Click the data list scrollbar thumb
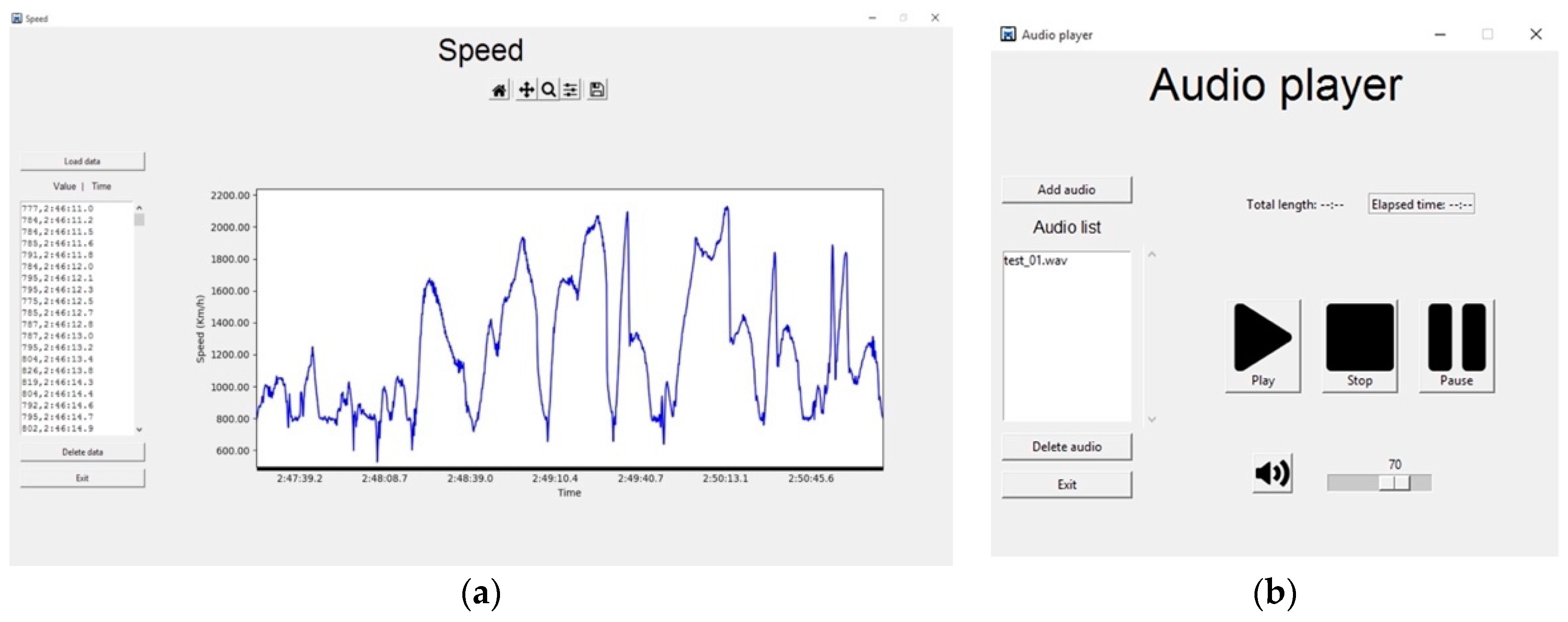 click(x=139, y=220)
